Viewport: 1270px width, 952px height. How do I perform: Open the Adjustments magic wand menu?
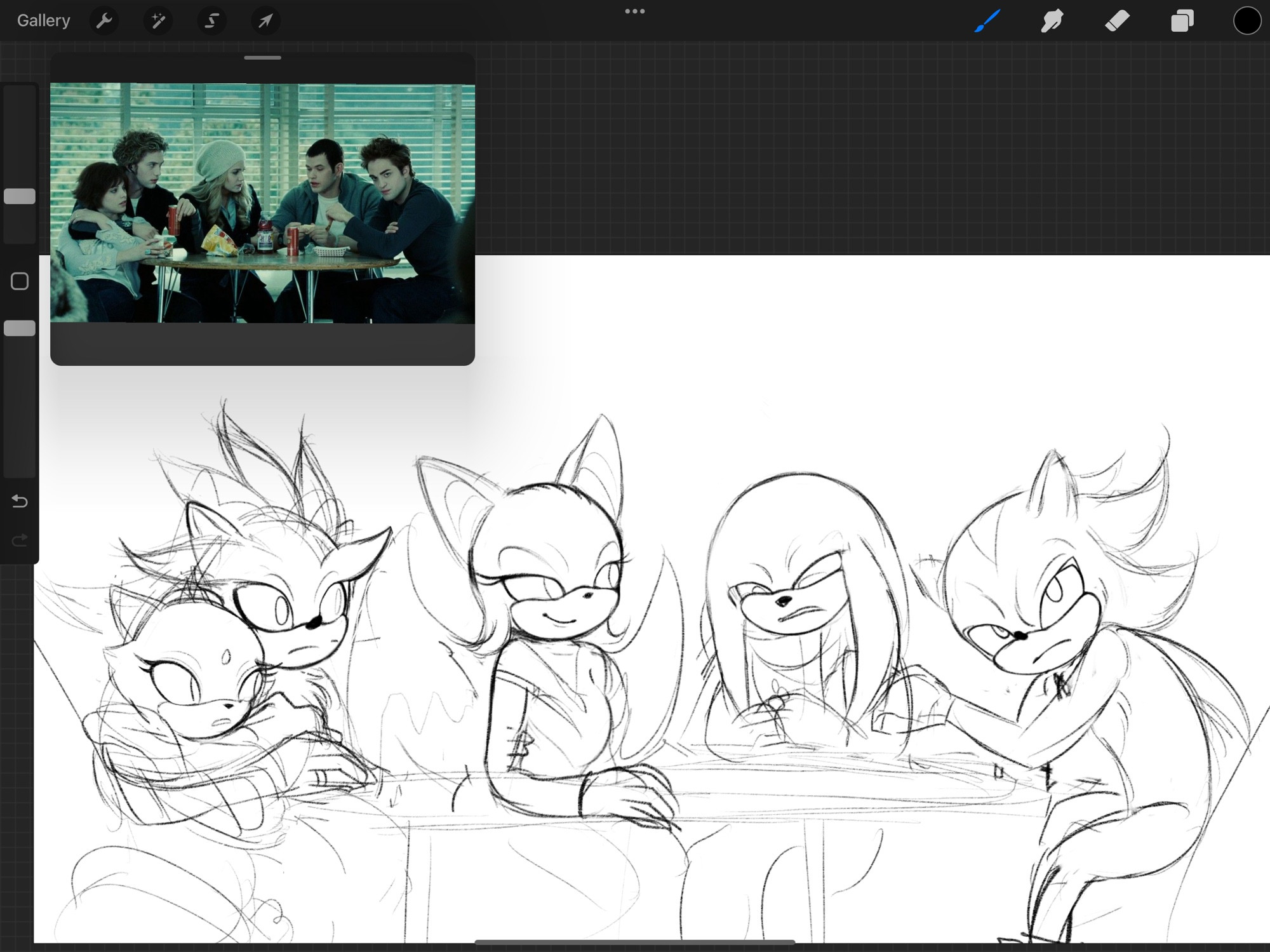click(x=157, y=21)
